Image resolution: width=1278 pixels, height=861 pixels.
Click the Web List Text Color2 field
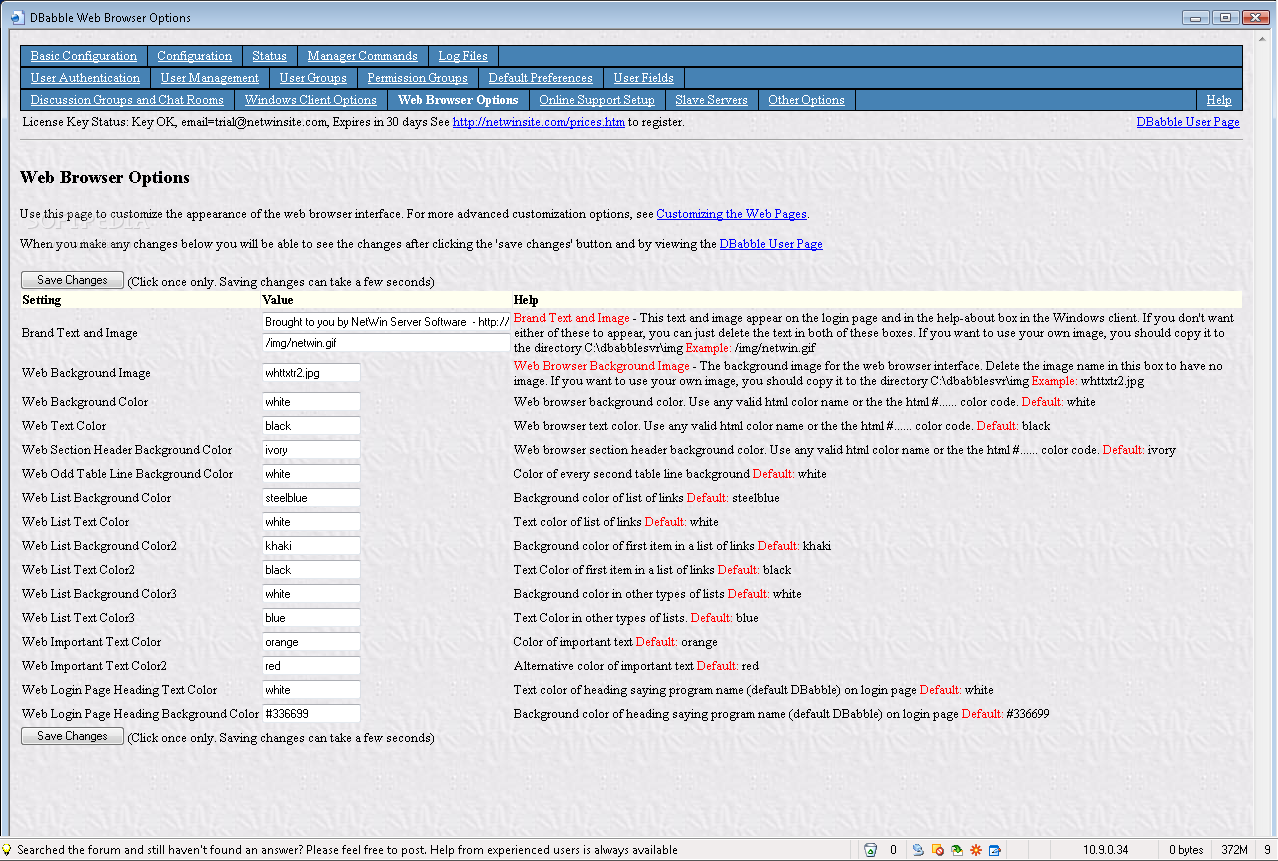tap(311, 569)
